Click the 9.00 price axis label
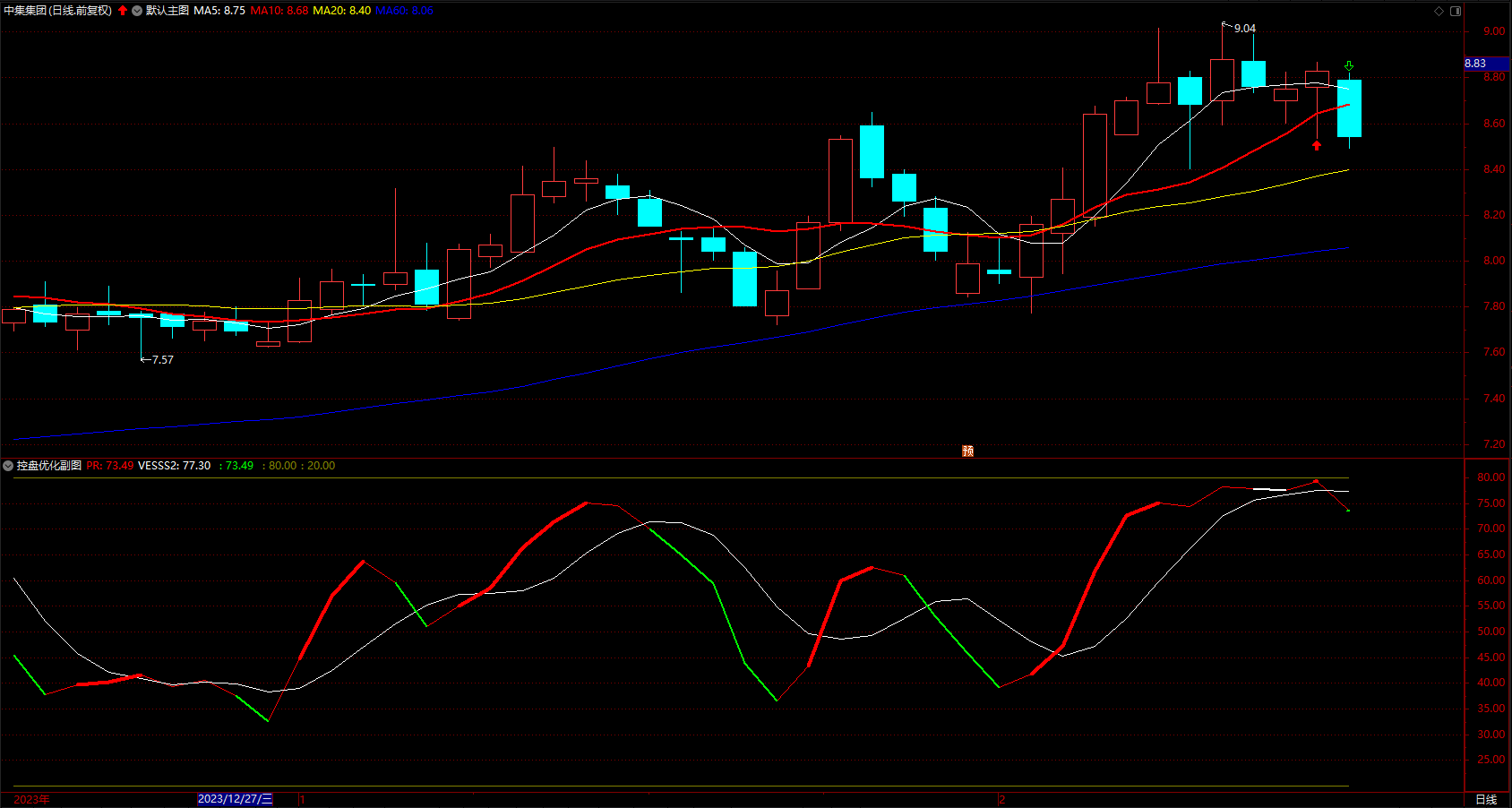This screenshot has width=1512, height=808. tap(1494, 31)
